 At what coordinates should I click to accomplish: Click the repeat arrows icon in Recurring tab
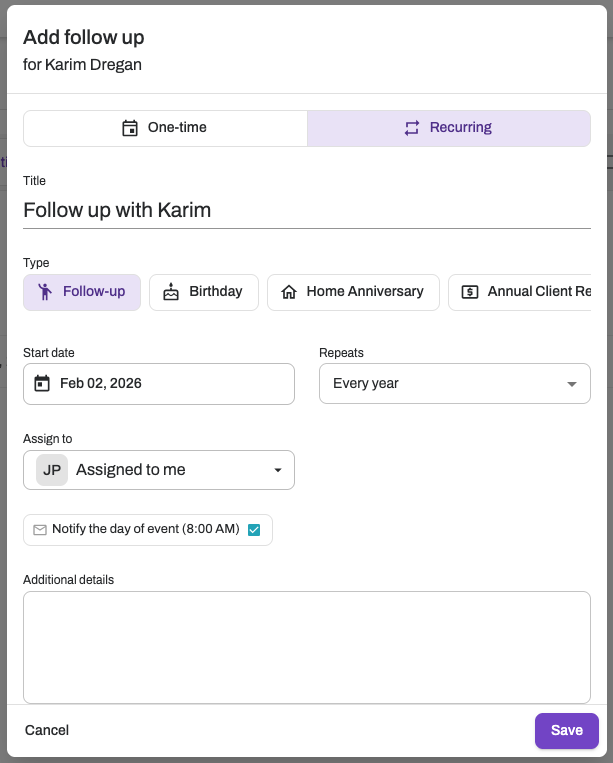(x=411, y=128)
